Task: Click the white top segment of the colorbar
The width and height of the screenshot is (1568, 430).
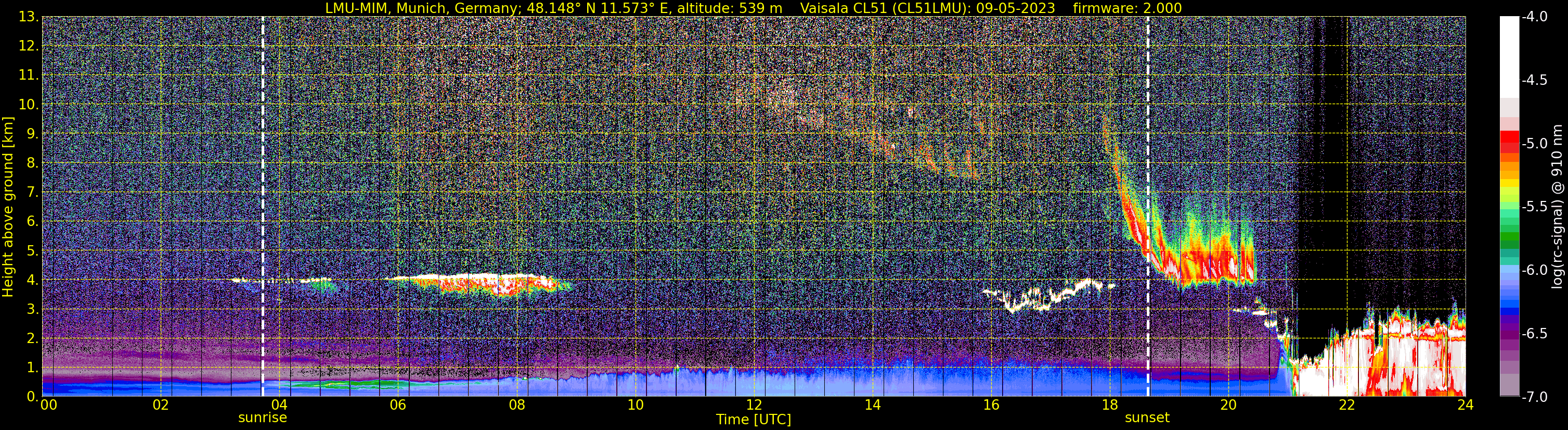Action: pyautogui.click(x=1509, y=57)
